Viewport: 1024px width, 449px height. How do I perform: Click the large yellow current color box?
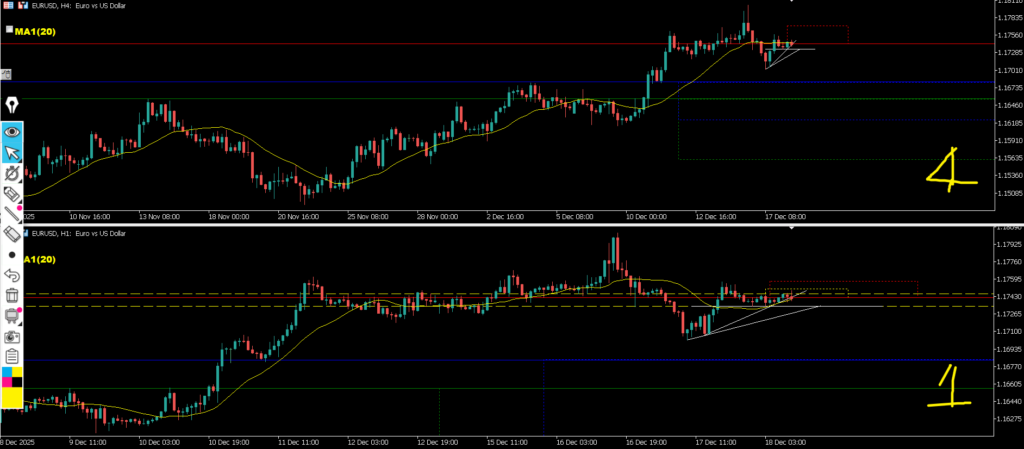tap(12, 397)
